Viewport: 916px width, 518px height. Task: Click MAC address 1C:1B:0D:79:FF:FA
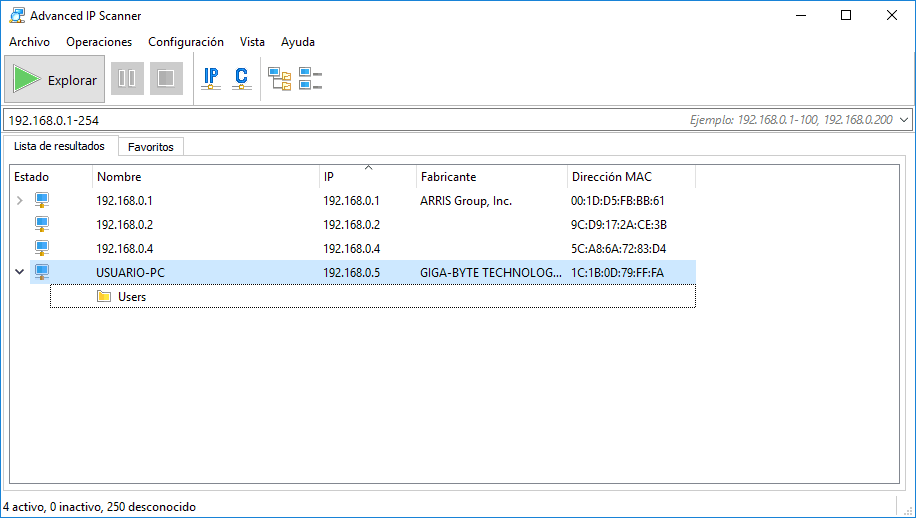pos(617,273)
